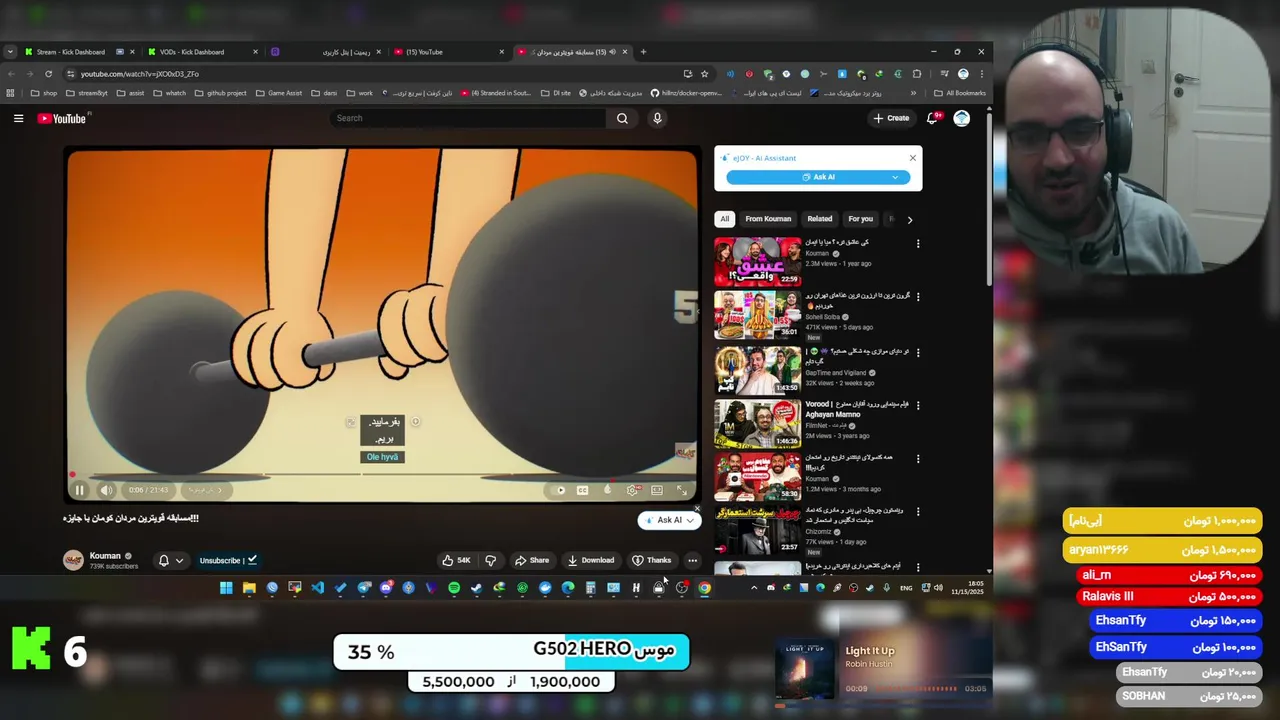Open the GapTime and Vigiland video
1280x720 pixels.
757,370
